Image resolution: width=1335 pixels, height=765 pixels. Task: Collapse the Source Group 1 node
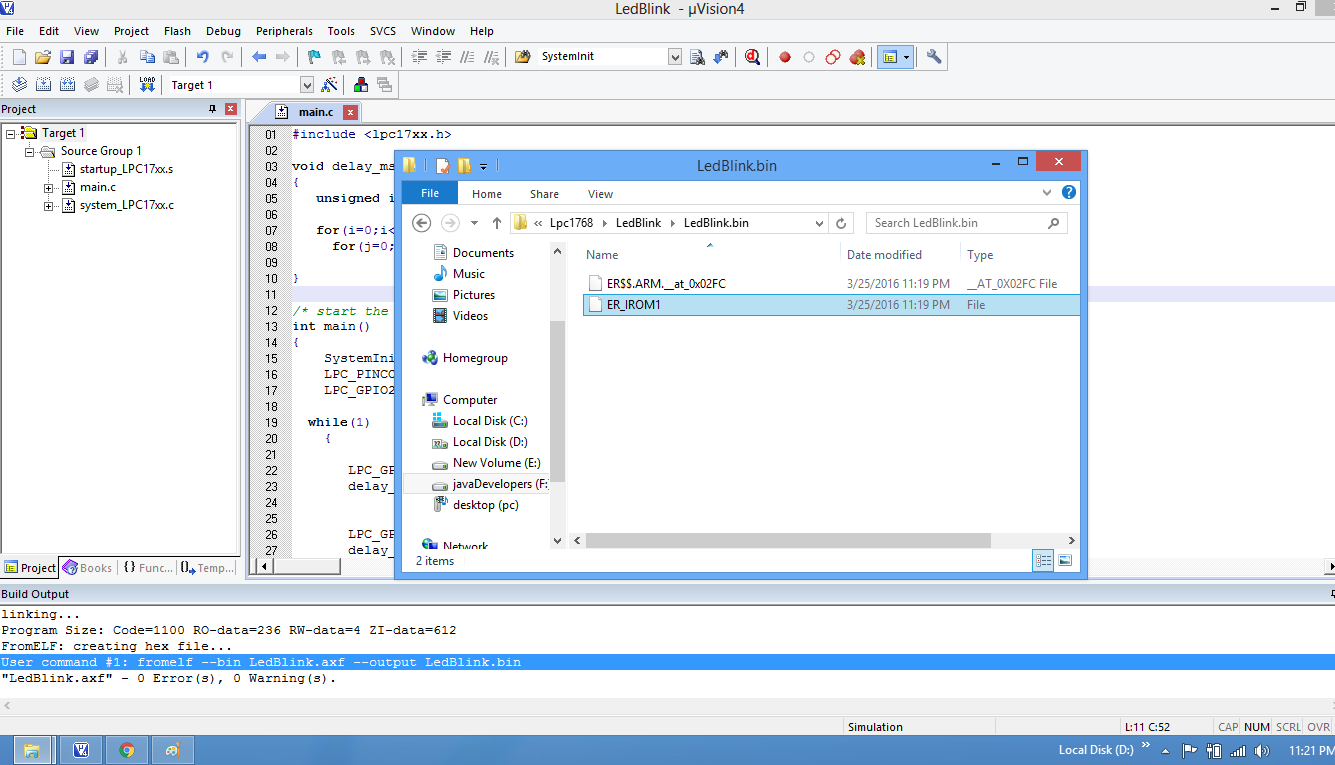[x=30, y=151]
